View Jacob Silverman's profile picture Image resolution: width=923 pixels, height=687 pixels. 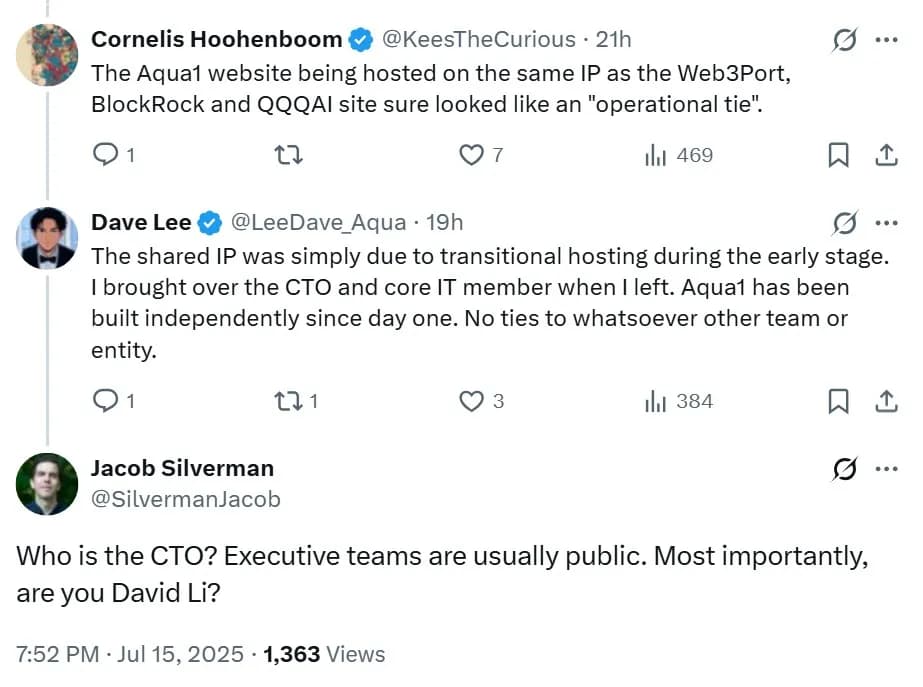pos(47,484)
